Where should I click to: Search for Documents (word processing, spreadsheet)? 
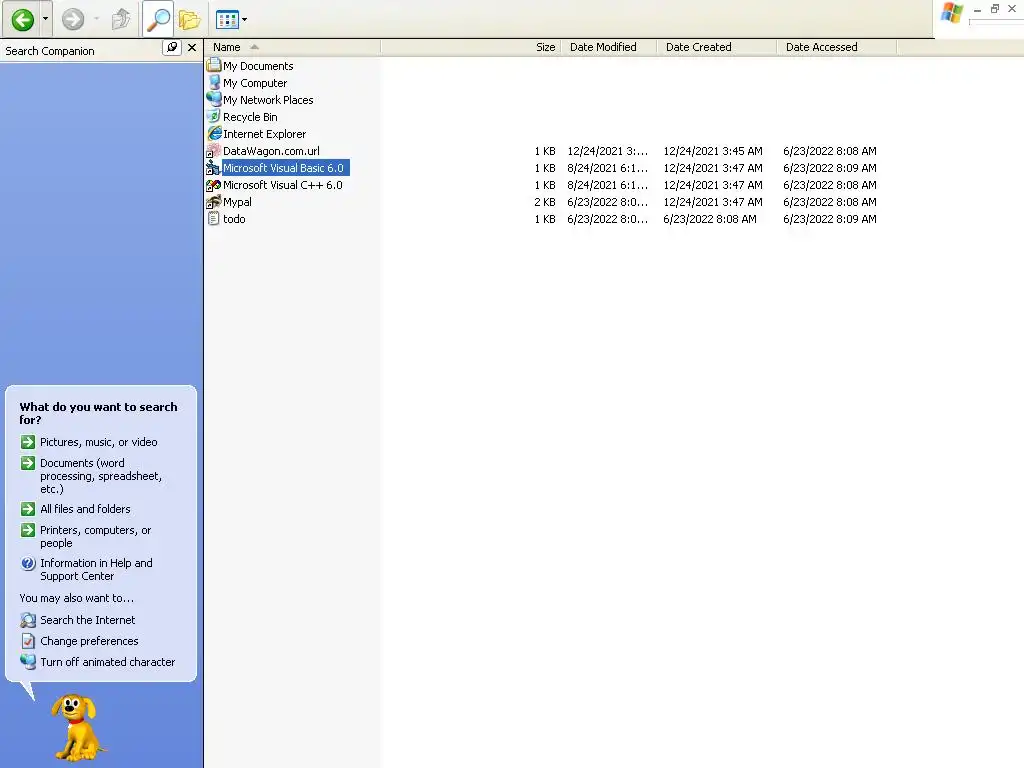tap(101, 475)
